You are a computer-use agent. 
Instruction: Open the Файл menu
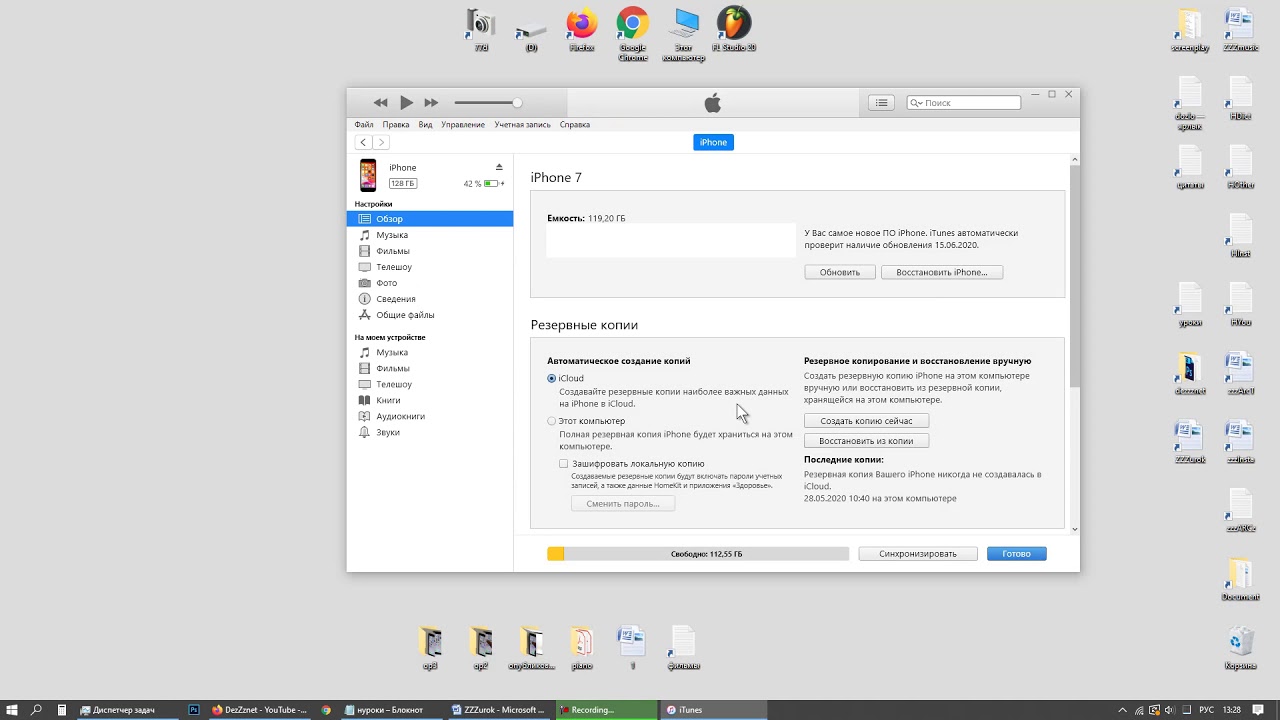pyautogui.click(x=364, y=125)
